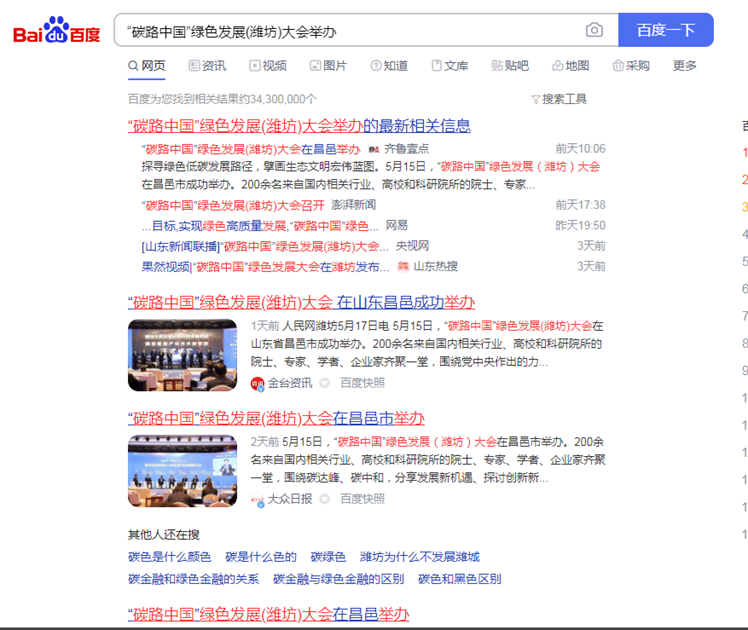Search related query 碳金融与绿色金融的区别
This screenshot has width=748, height=630.
(339, 579)
